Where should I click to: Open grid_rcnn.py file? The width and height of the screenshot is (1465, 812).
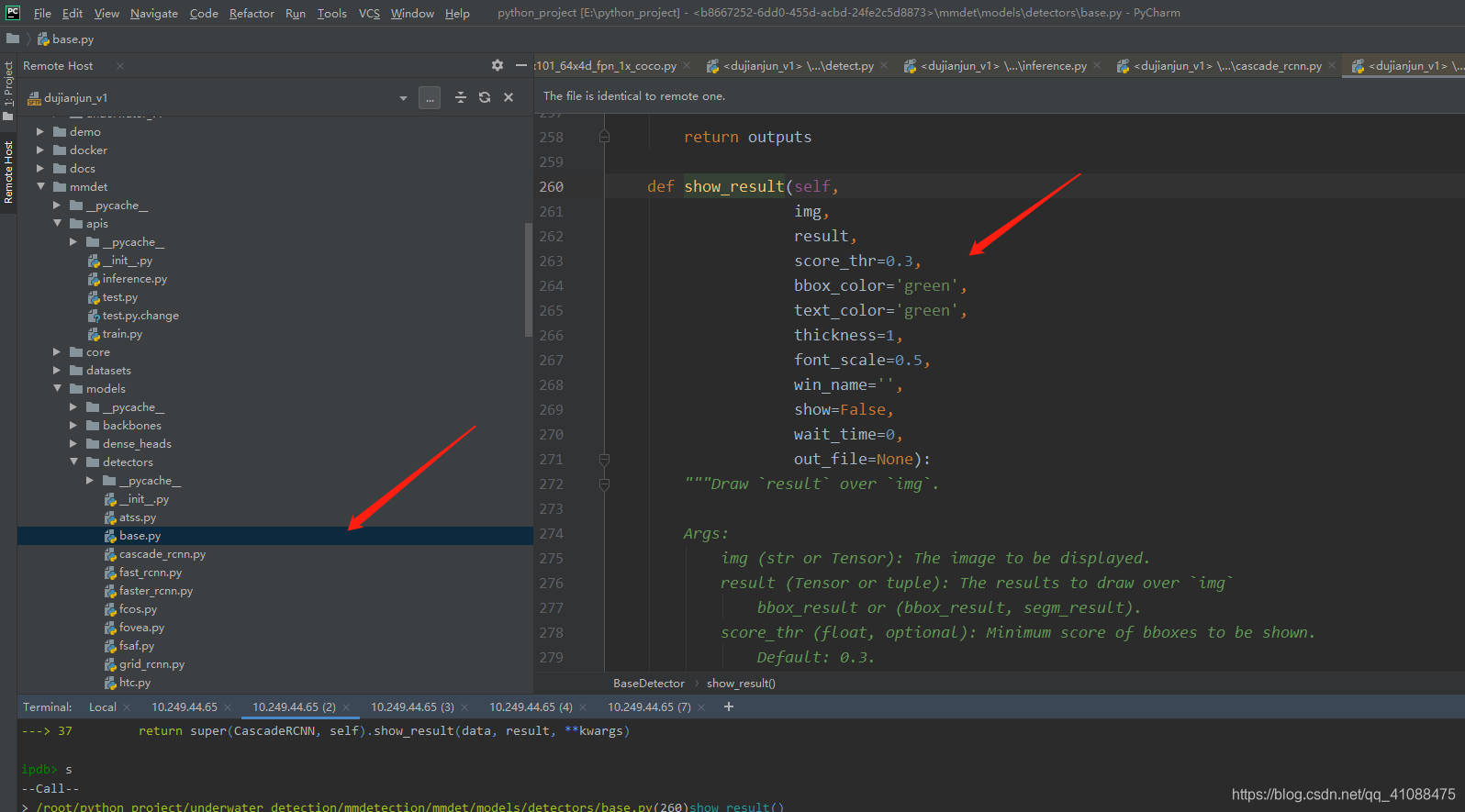point(151,664)
